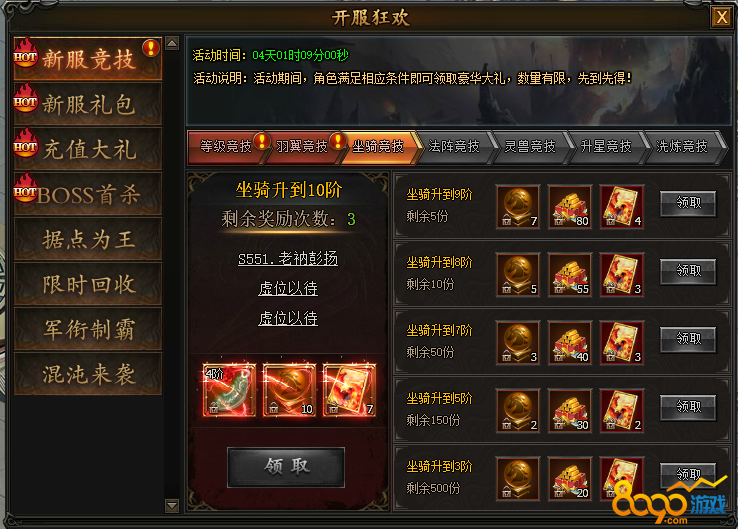Select the mount orb reward with quantity 10
Image resolution: width=738 pixels, height=529 pixels.
[x=289, y=390]
